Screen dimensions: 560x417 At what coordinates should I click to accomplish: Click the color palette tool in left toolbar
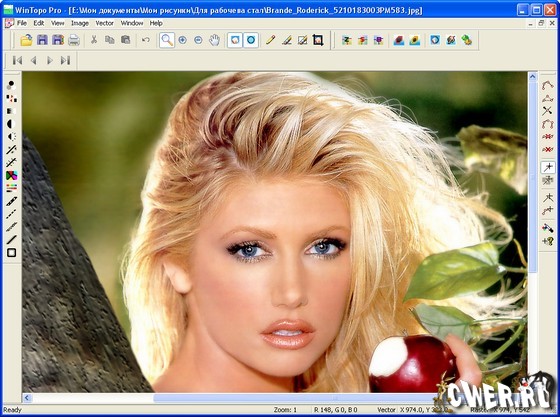coord(11,175)
